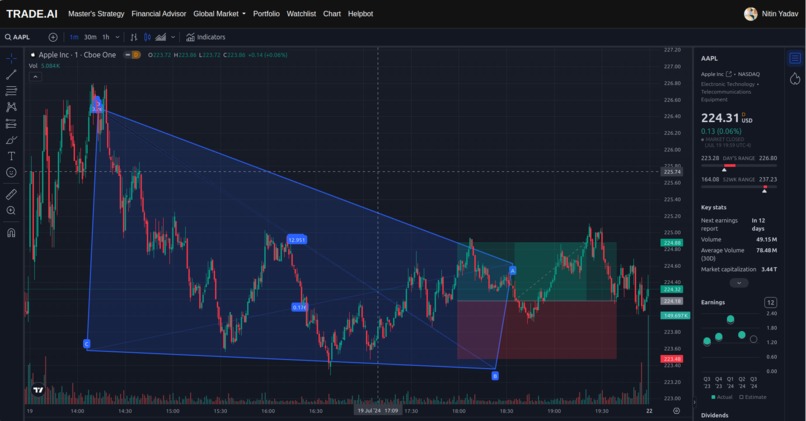Image resolution: width=806 pixels, height=421 pixels.
Task: Open the emoji and sticker icons tool
Action: coord(11,173)
